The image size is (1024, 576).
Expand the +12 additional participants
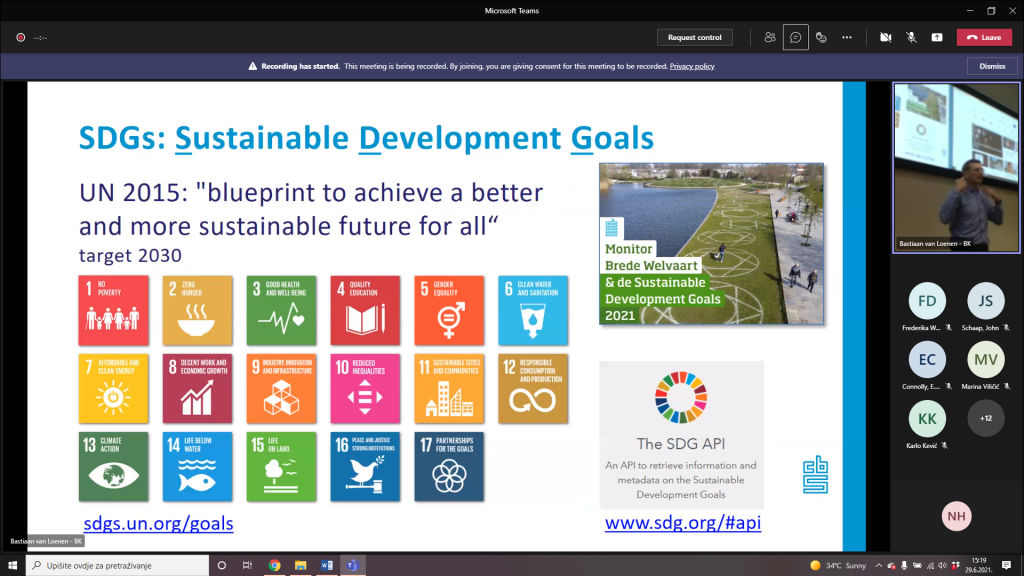986,418
